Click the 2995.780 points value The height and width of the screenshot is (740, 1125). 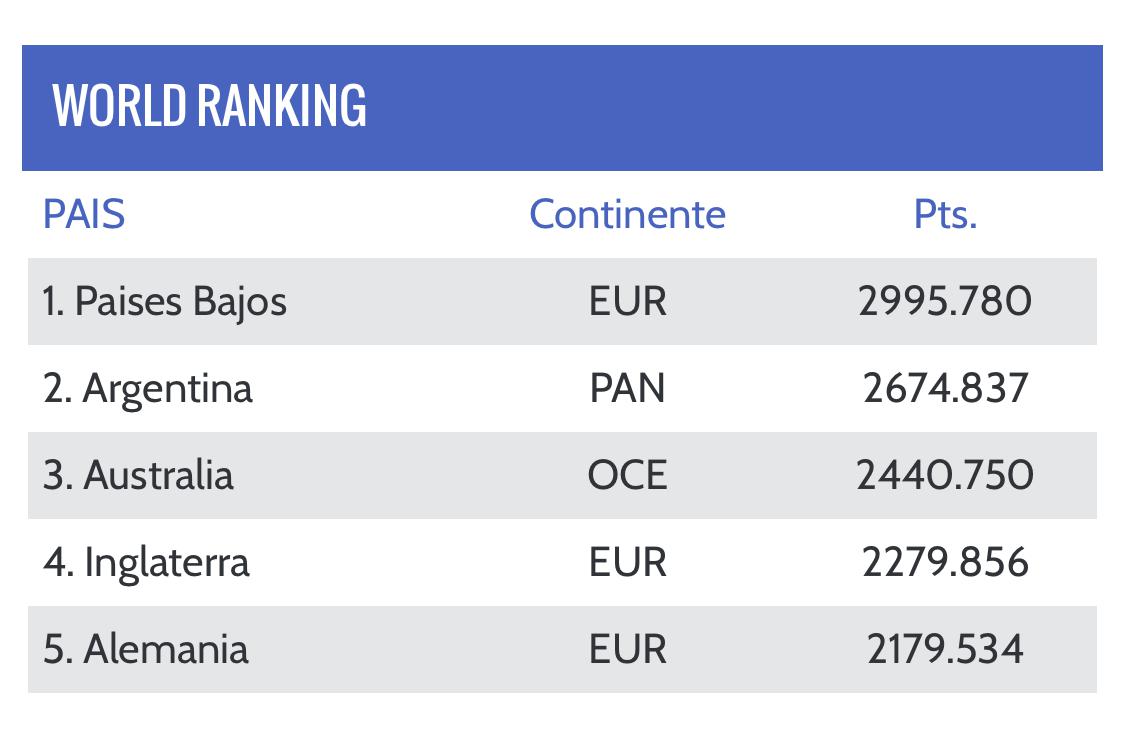pos(945,301)
